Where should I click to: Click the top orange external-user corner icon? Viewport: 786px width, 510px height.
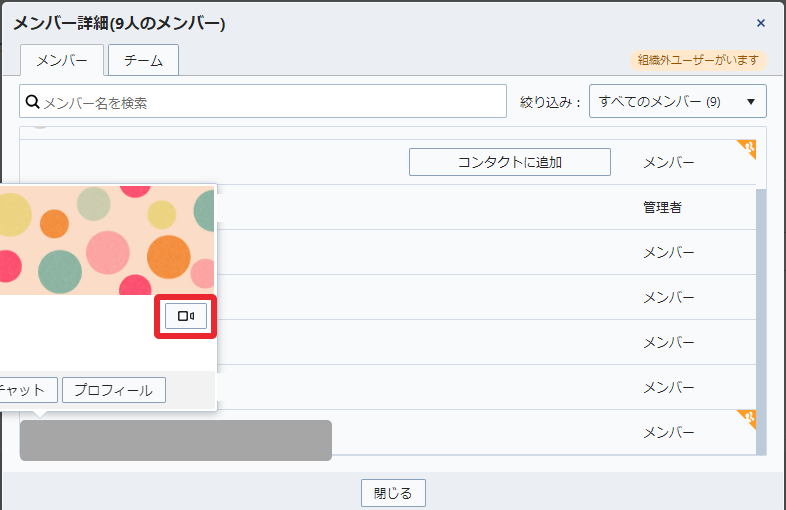click(x=747, y=148)
